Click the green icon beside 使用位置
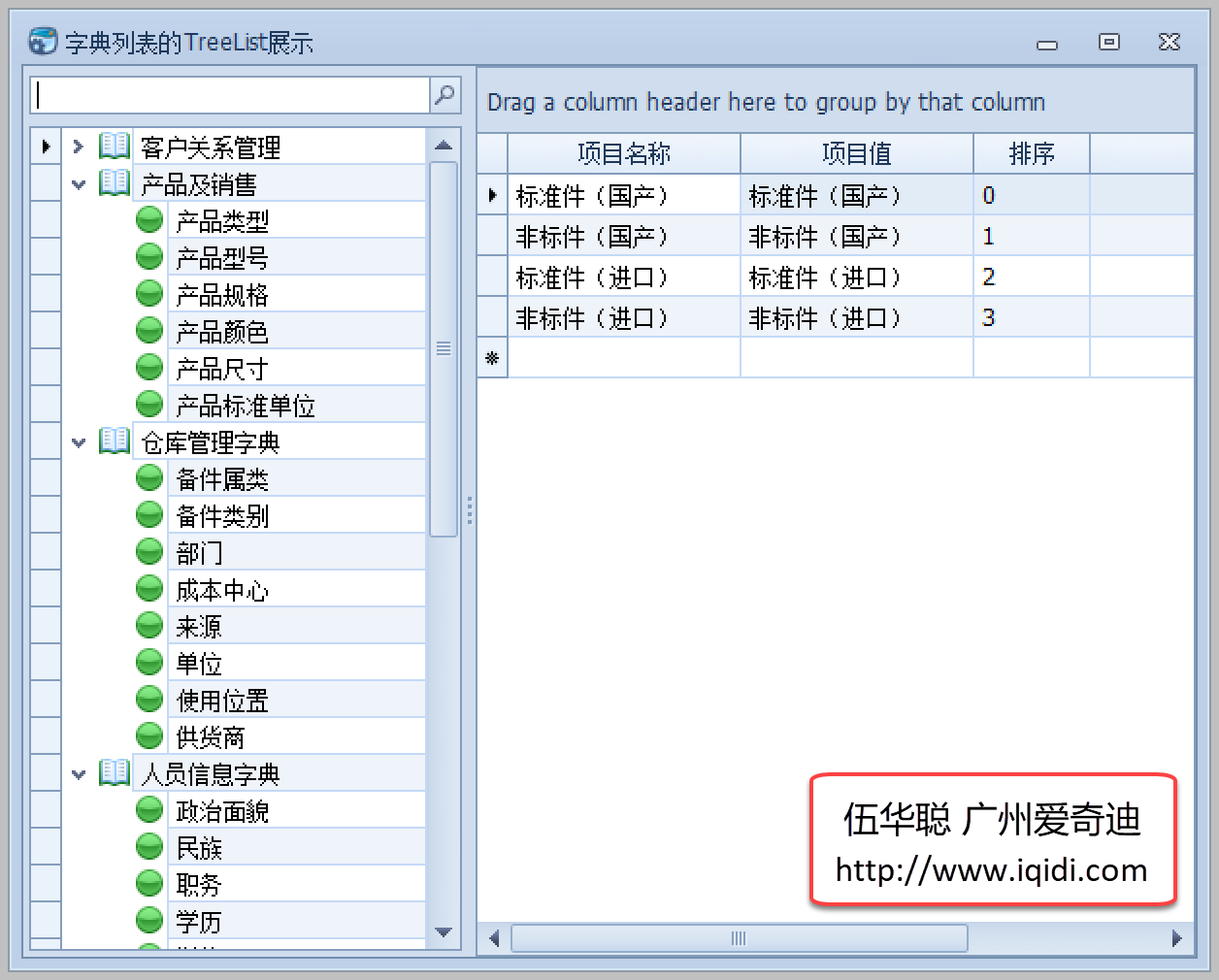1219x980 pixels. pos(149,700)
